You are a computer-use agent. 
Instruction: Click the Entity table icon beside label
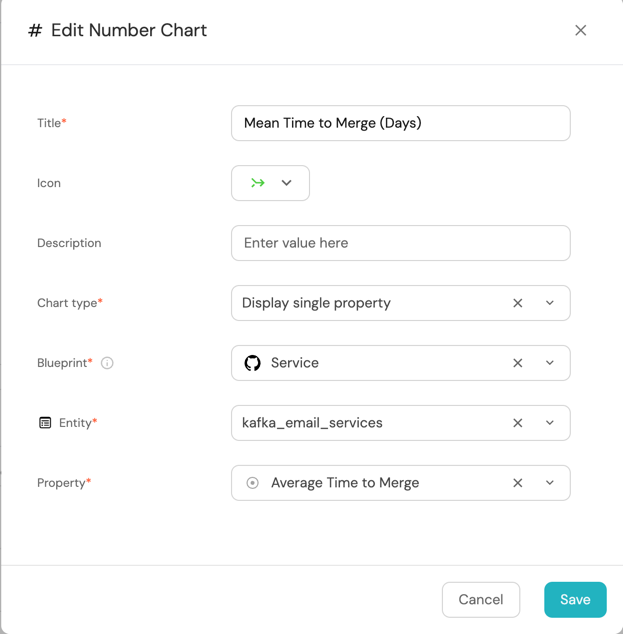[x=45, y=423]
